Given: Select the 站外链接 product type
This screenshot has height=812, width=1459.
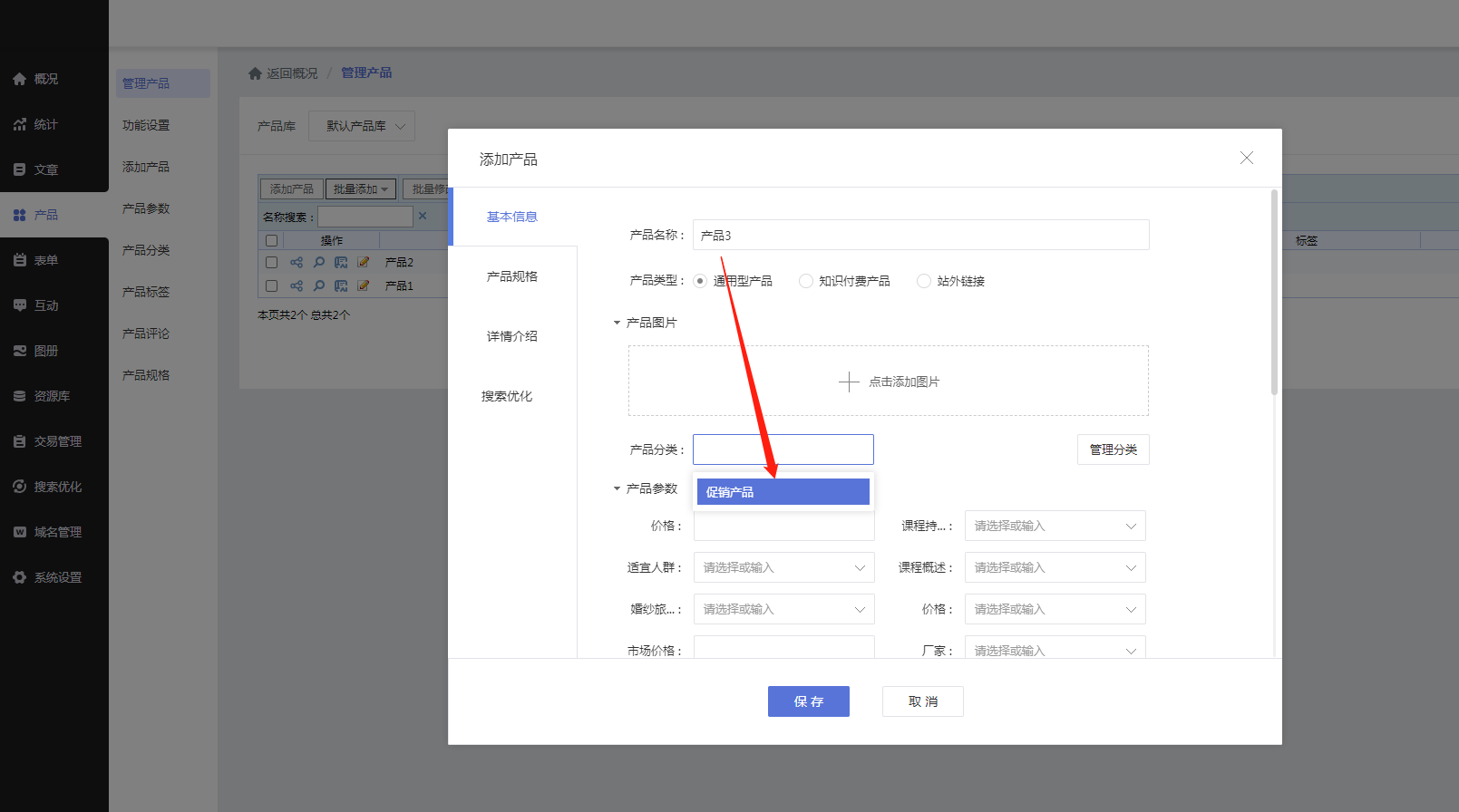Looking at the screenshot, I should coord(923,281).
